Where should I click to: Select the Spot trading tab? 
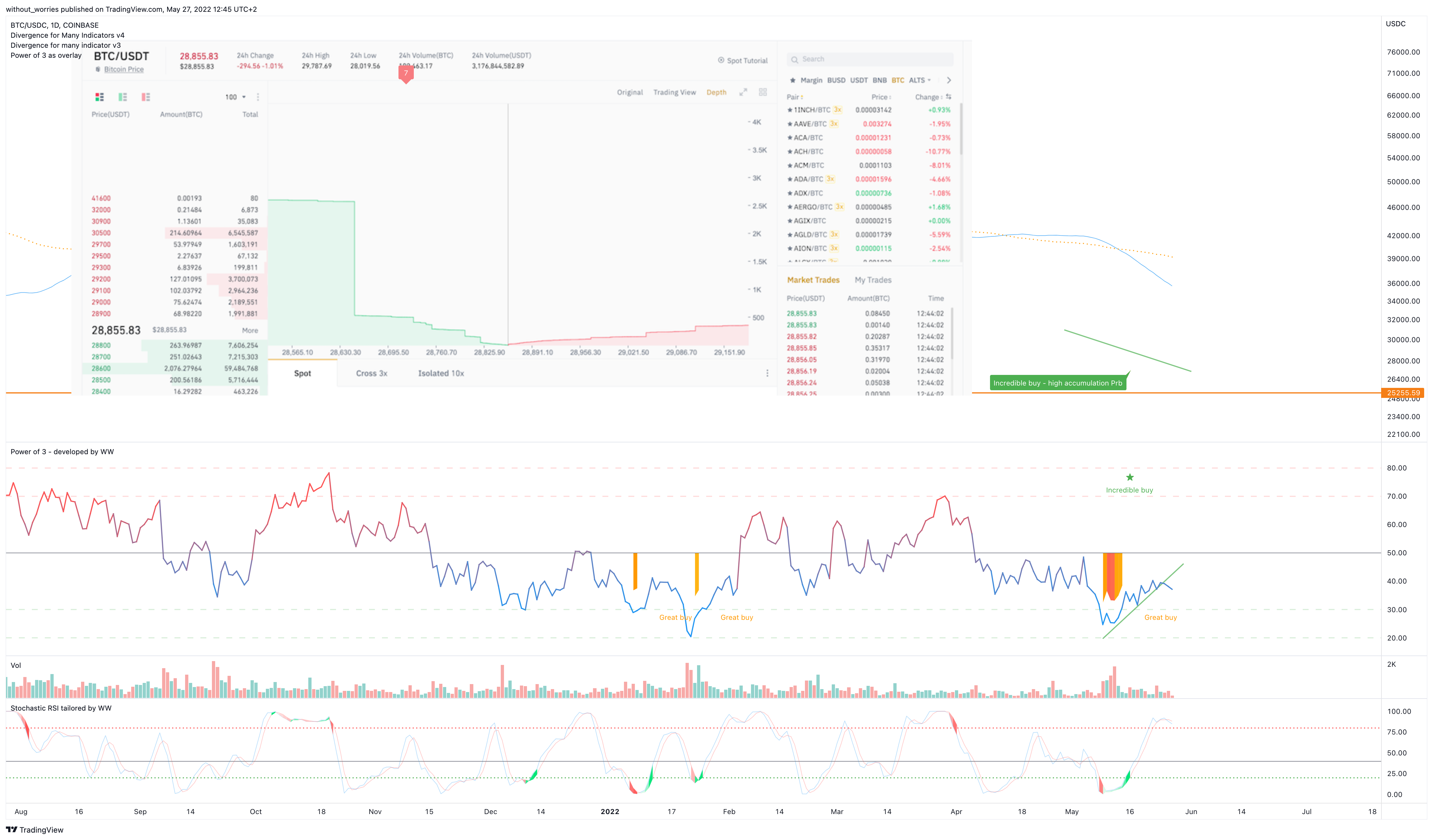(x=302, y=373)
